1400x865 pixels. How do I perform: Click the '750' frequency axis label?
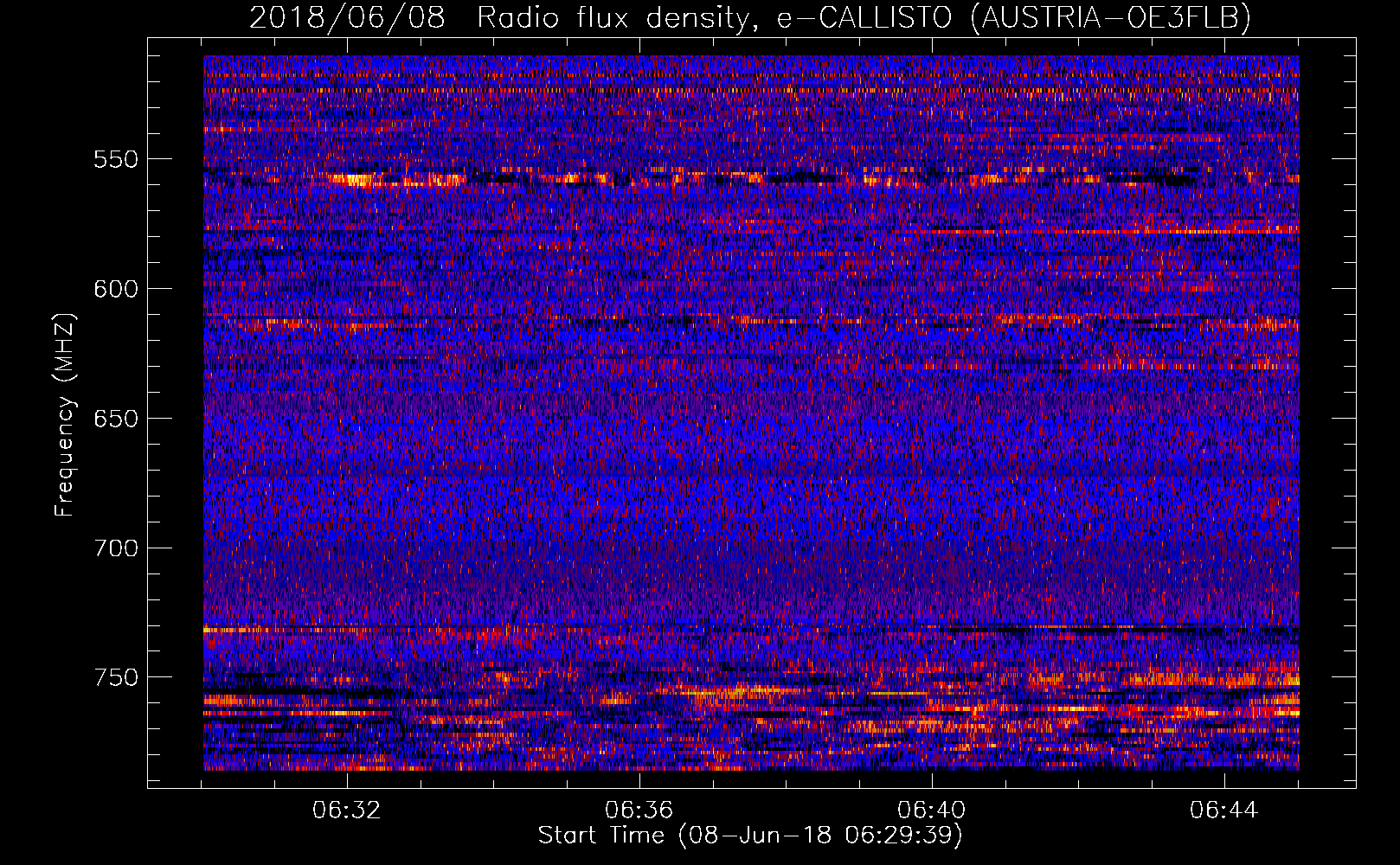[x=116, y=677]
